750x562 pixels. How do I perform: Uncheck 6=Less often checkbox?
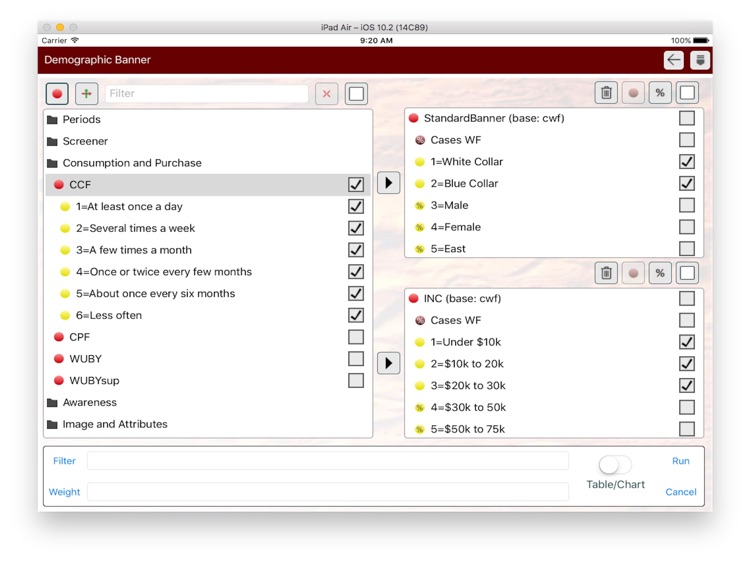(x=356, y=315)
